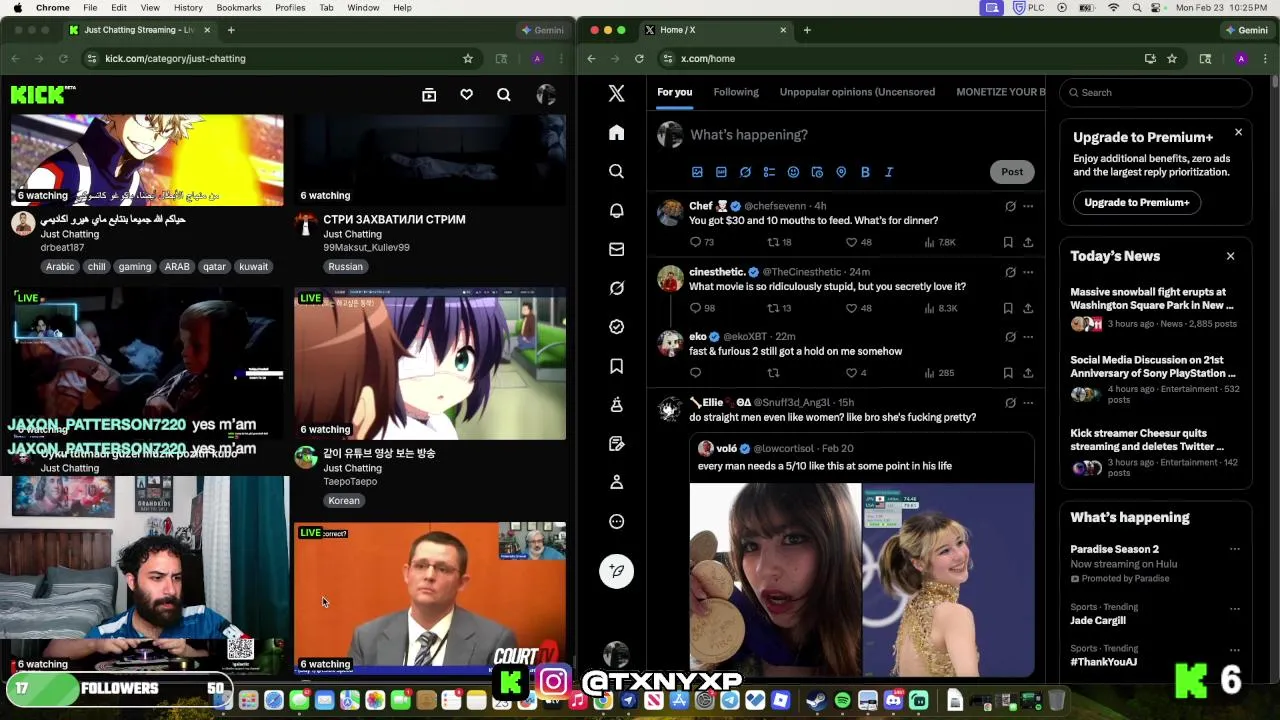Bookmark Chef's dinner post
Screen dimensions: 1280x720
pos(1008,242)
